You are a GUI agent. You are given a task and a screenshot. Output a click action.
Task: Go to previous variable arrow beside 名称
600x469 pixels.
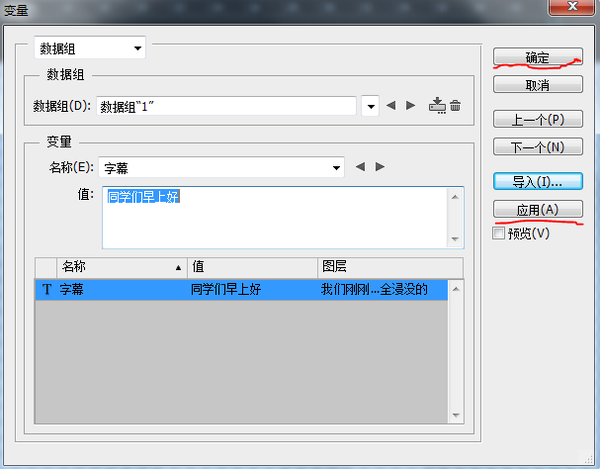coord(360,167)
